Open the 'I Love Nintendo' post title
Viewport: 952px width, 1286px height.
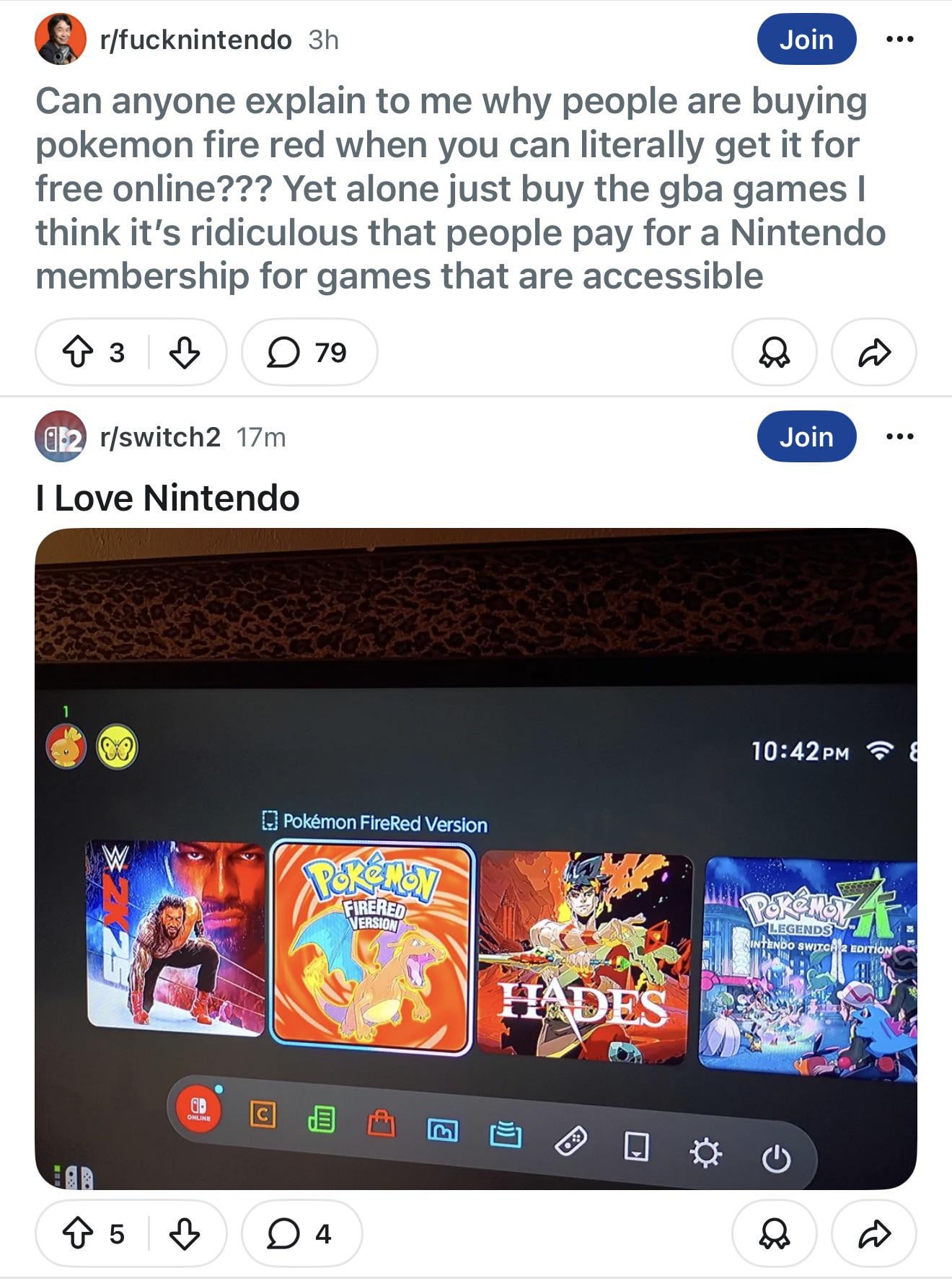coord(167,498)
